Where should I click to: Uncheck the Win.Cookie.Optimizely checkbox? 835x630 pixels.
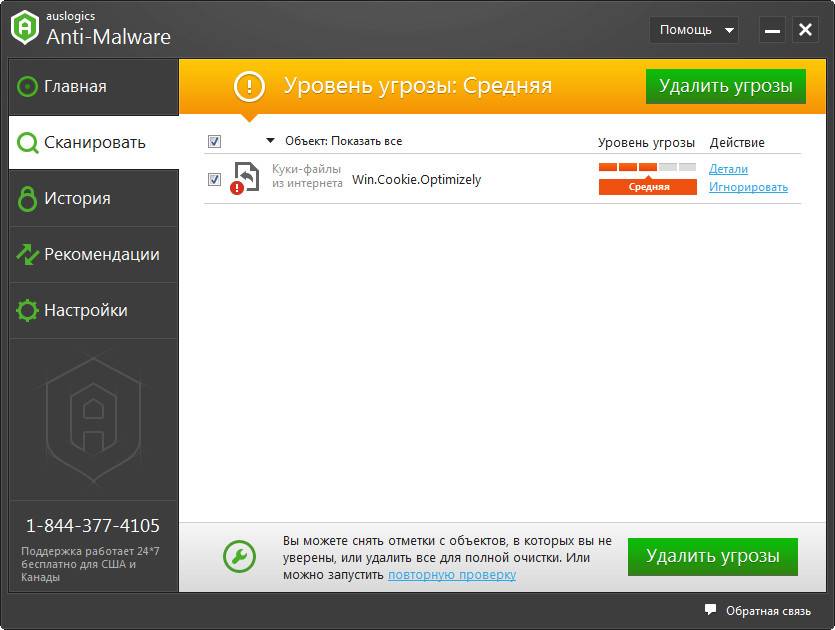coord(214,179)
